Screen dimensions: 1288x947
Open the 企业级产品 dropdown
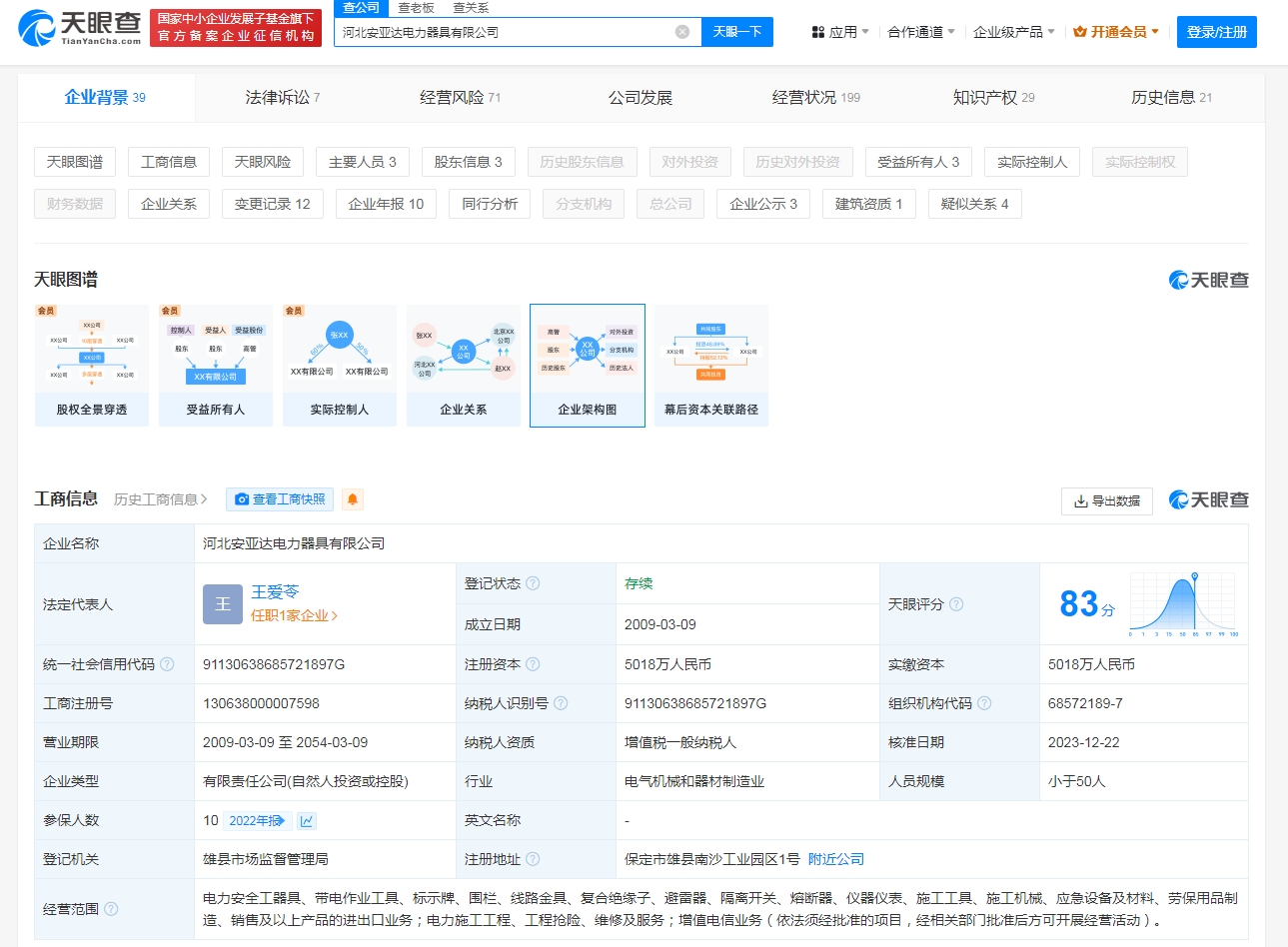(1014, 32)
